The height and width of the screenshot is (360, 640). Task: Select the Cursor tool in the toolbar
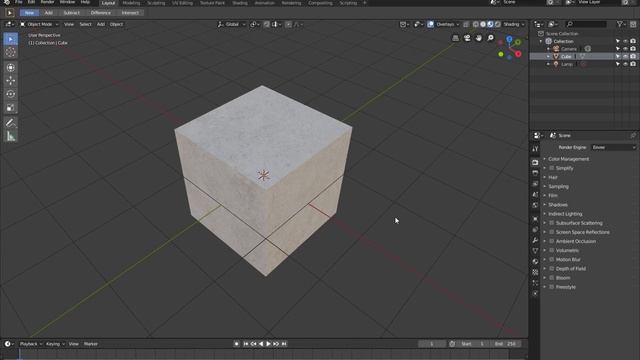click(11, 53)
